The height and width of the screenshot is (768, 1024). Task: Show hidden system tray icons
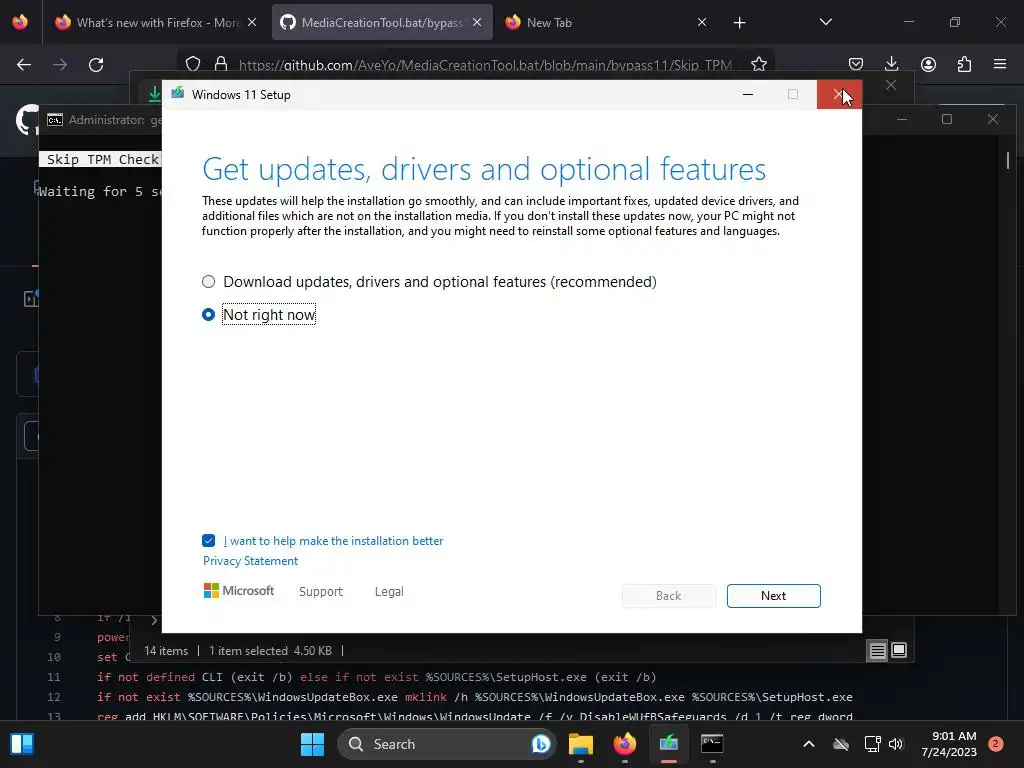point(808,744)
